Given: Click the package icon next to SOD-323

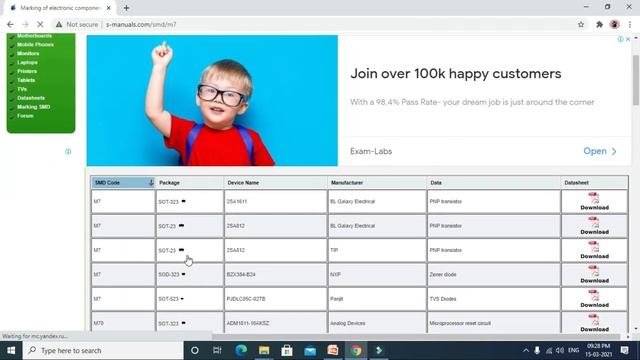Looking at the screenshot, I should point(183,274).
